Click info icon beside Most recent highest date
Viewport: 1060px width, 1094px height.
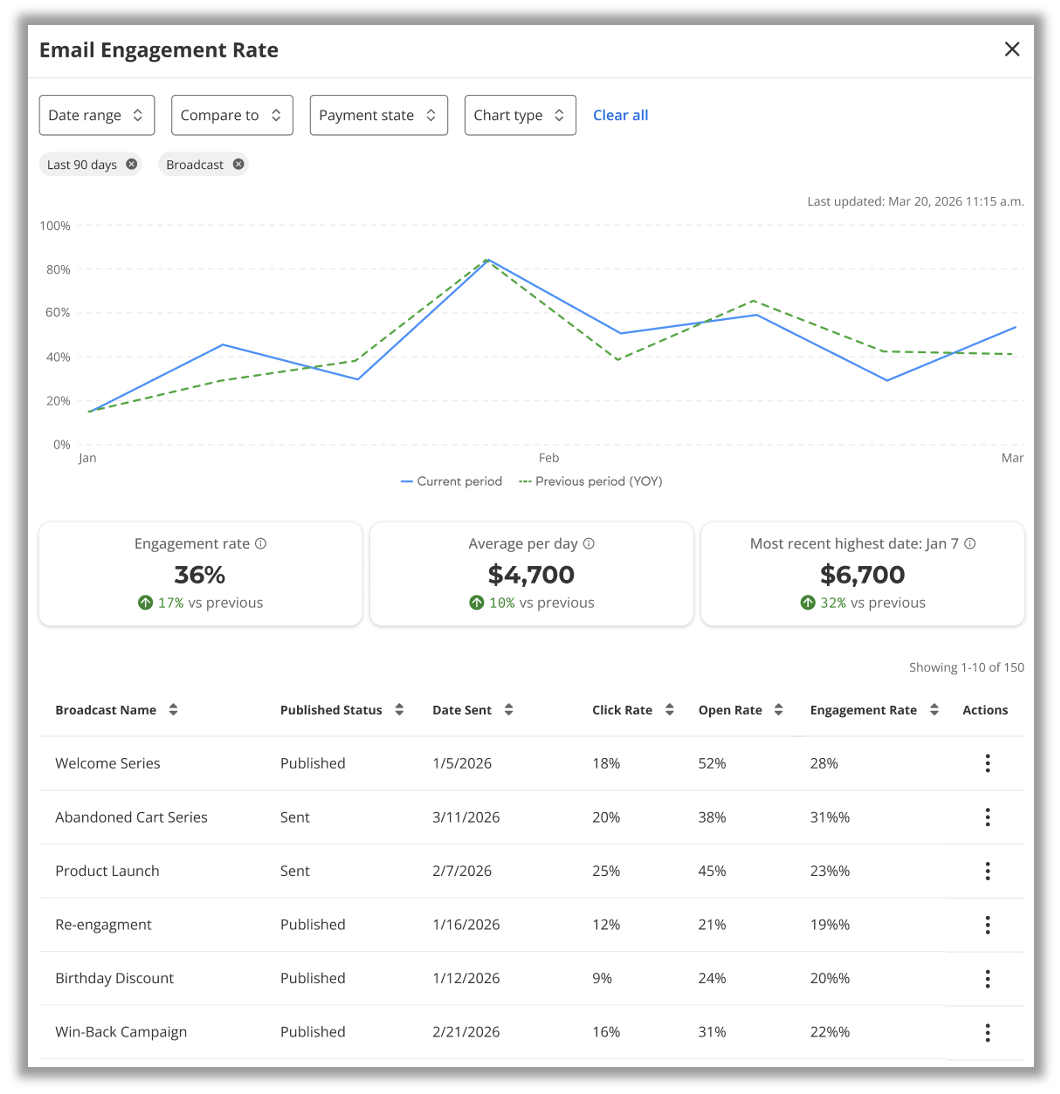[x=970, y=544]
